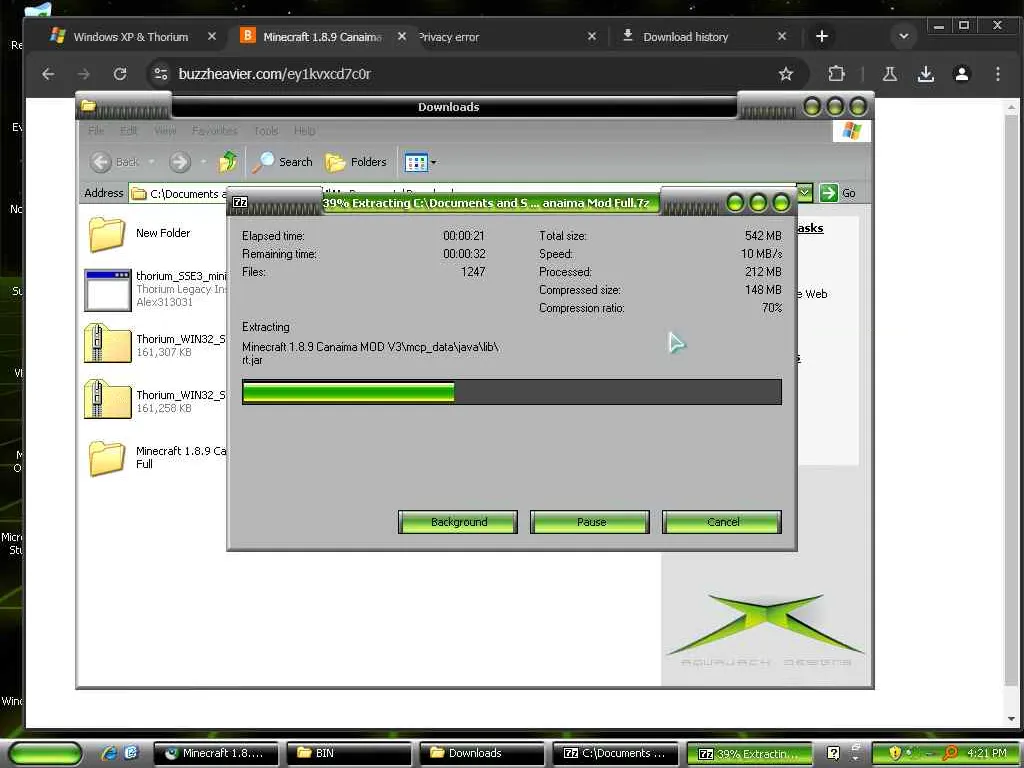Select the Thorium_WIN32 161,307 KB archive
1024x768 pixels.
point(155,344)
